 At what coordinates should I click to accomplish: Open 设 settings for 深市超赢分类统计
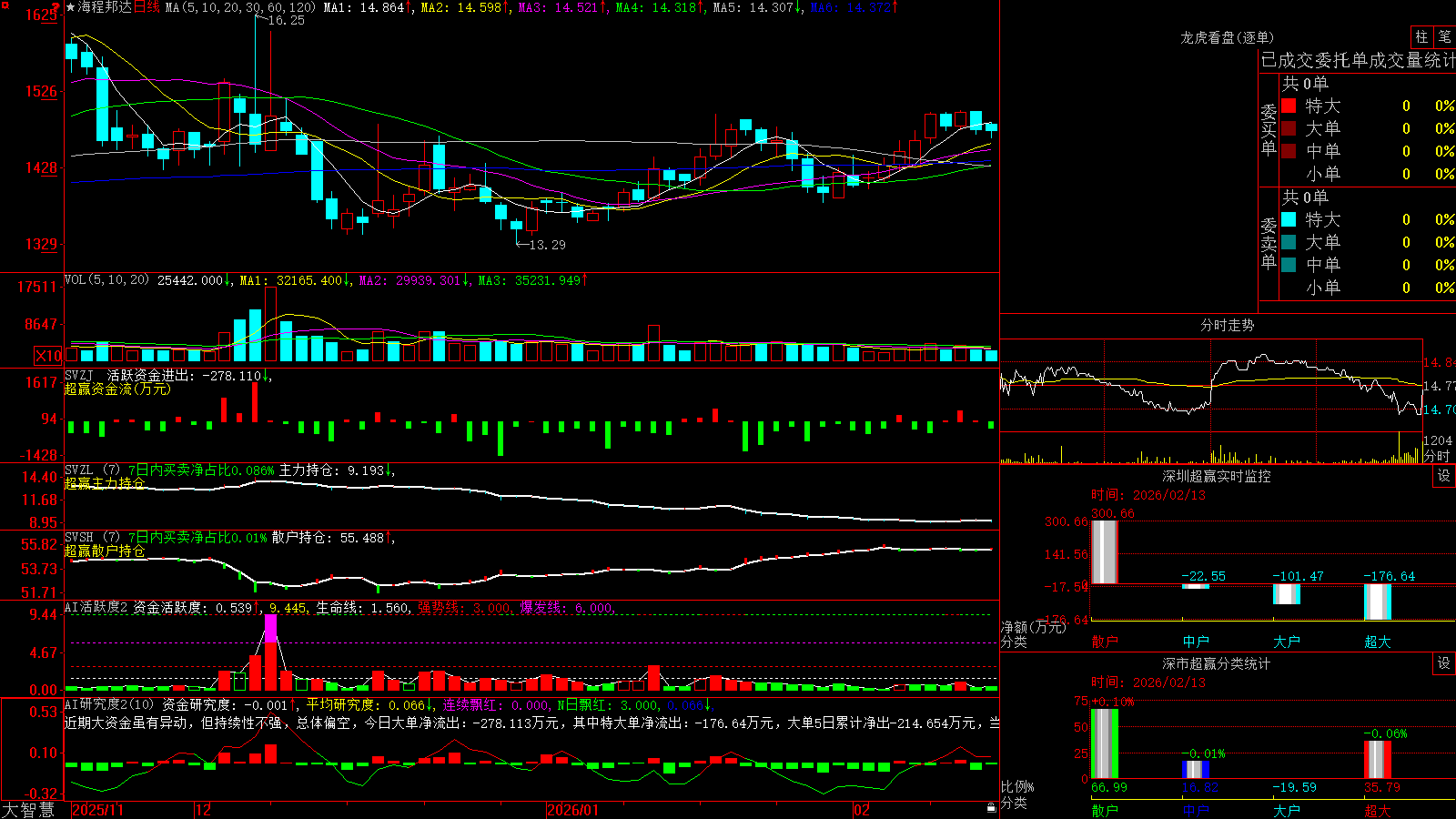coord(1444,663)
